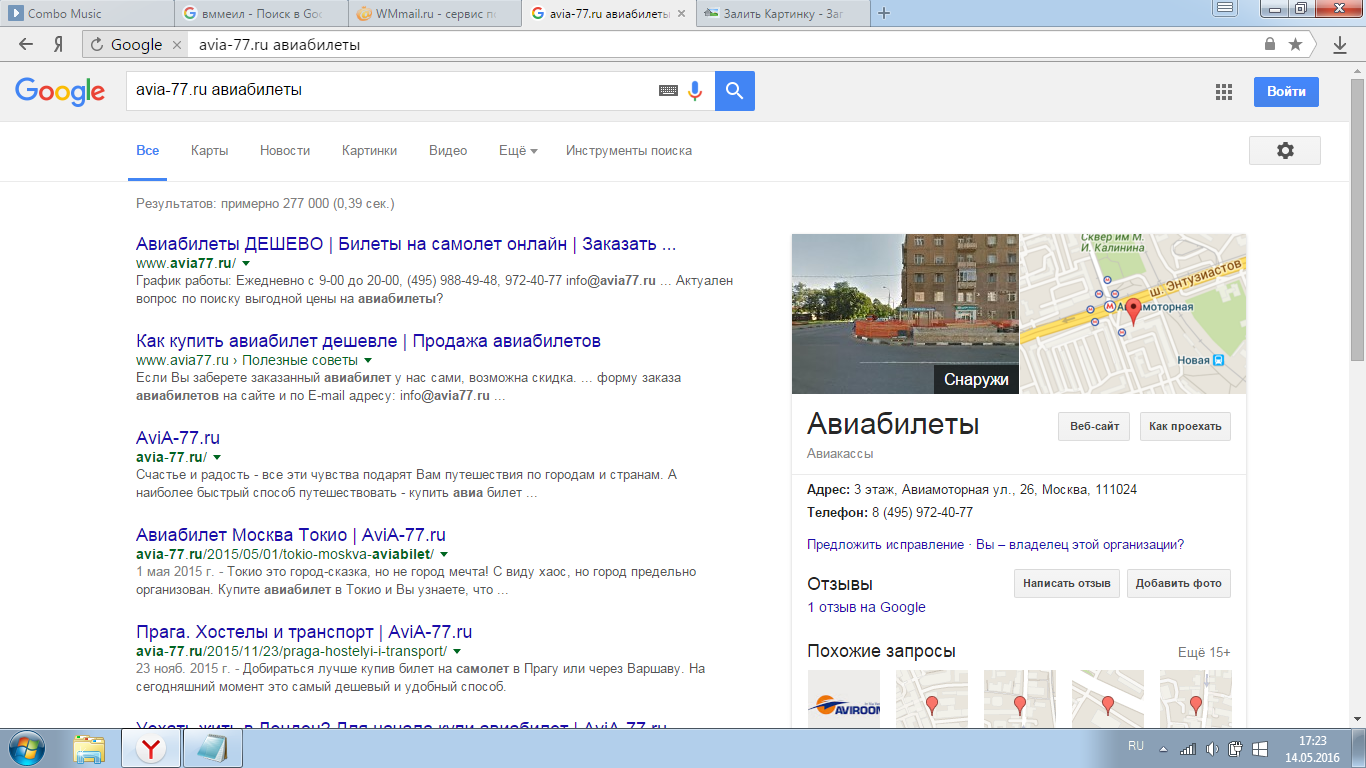Screen dimensions: 1366x768
Task: Click the Добавить фото button
Action: pos(1179,583)
